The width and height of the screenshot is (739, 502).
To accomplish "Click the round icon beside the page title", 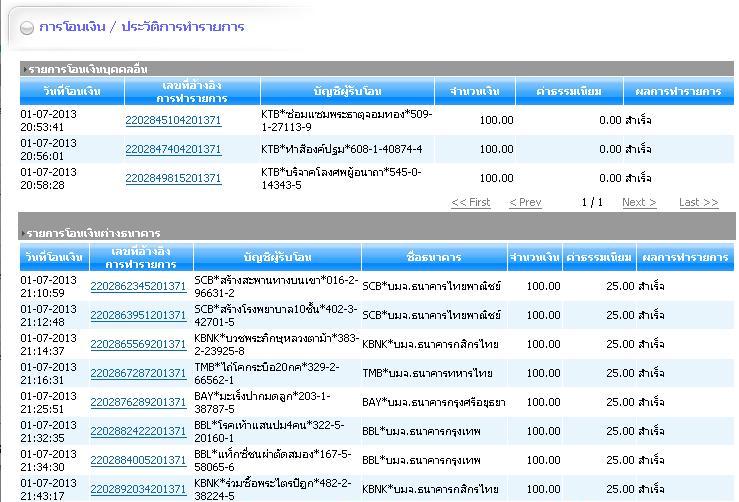I will point(26,28).
